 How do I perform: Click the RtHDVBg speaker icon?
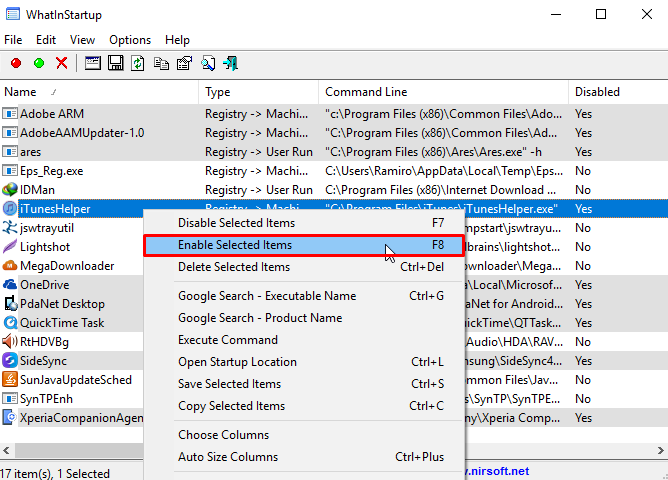(x=10, y=342)
